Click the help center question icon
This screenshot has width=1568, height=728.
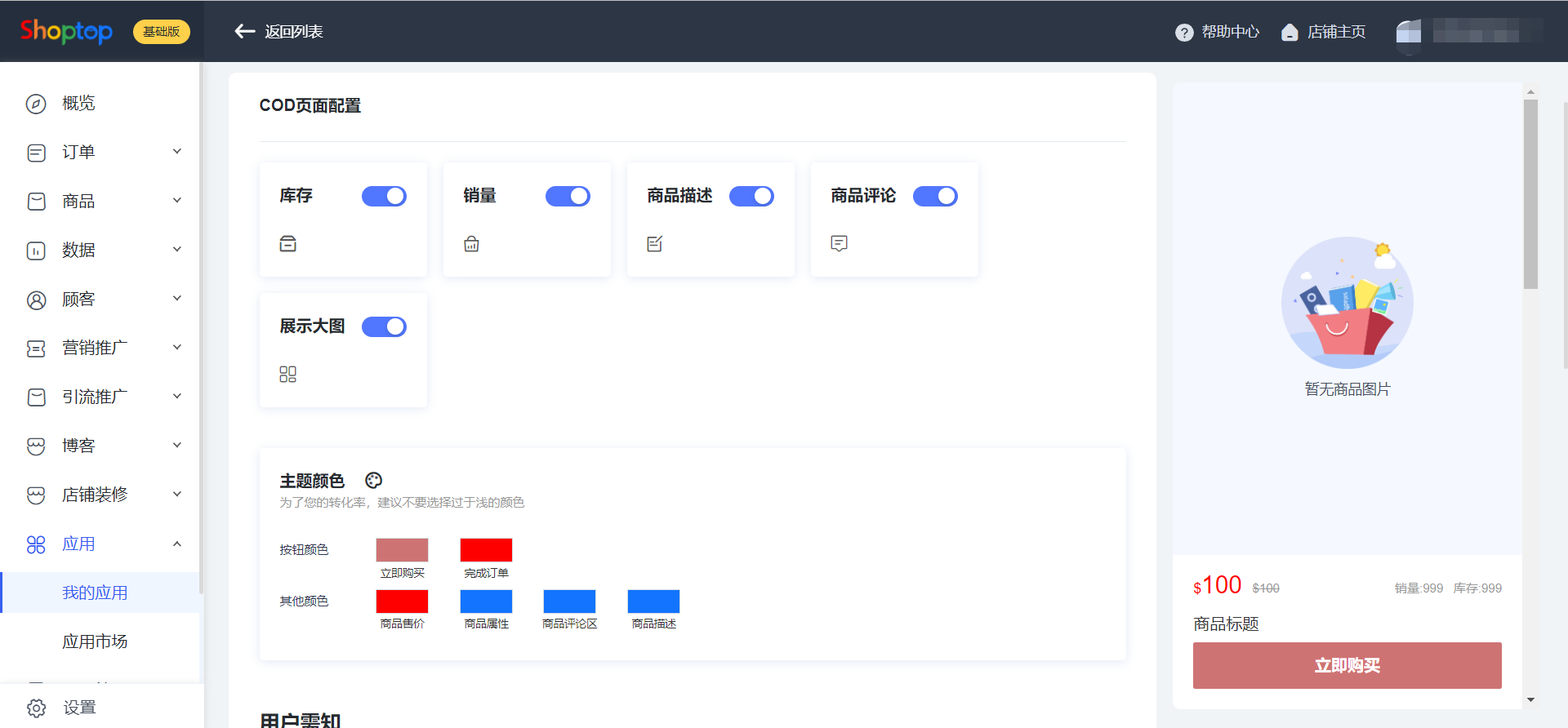tap(1184, 32)
